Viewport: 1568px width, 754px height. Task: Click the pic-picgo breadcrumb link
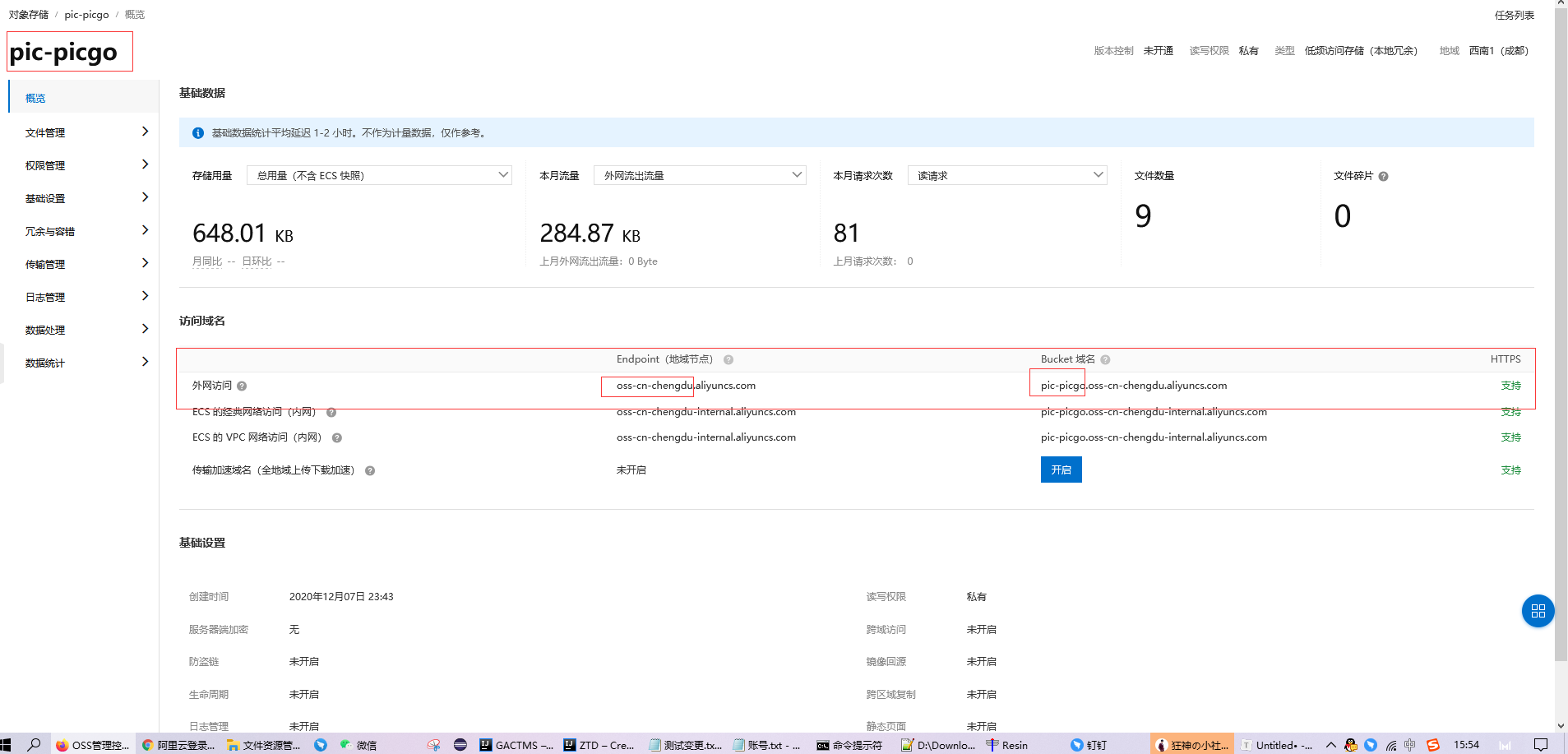click(x=86, y=15)
